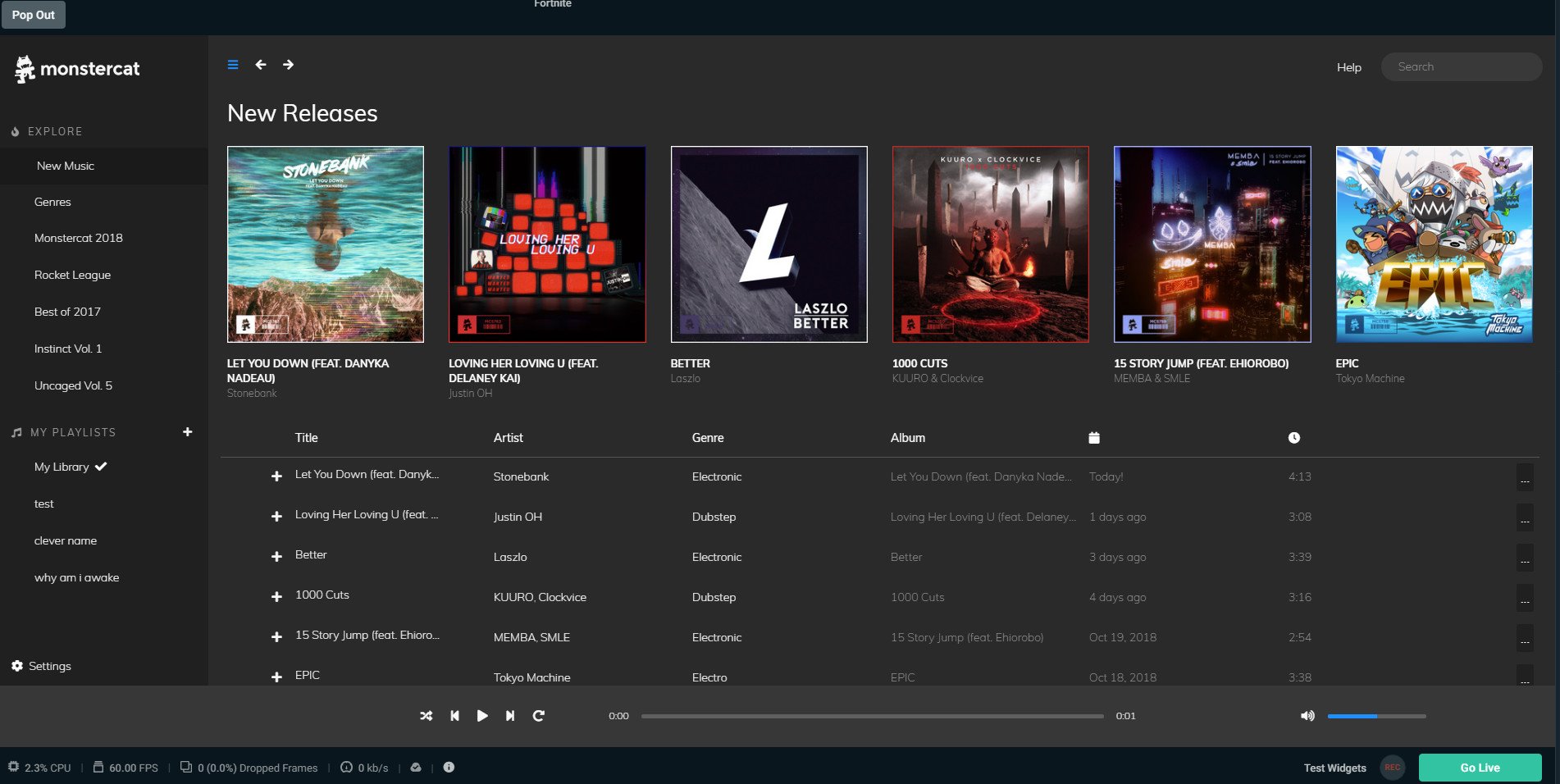Click Test Widgets button
The width and height of the screenshot is (1560, 784).
tap(1334, 768)
